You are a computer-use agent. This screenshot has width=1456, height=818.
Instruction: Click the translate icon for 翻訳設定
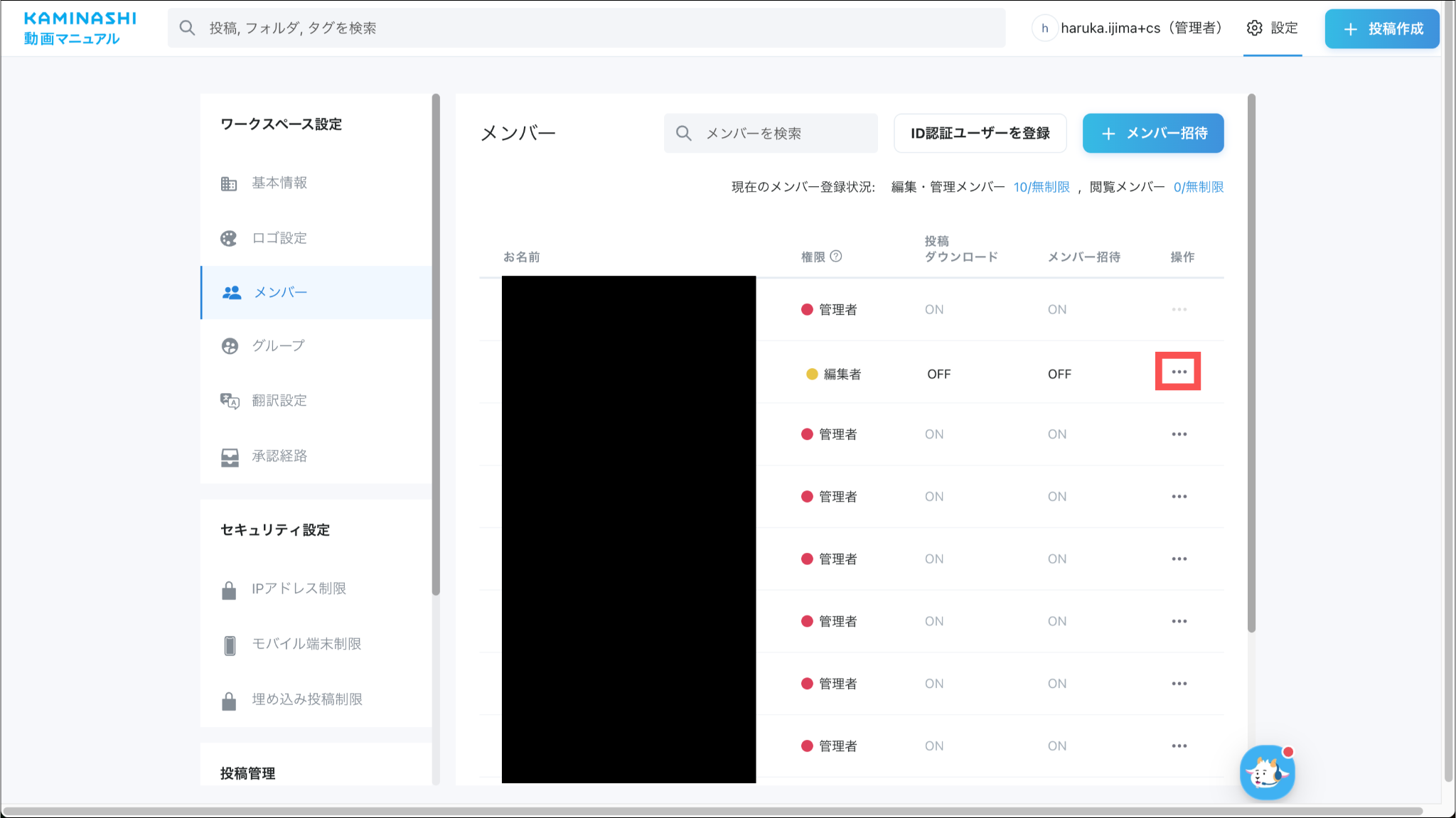pyautogui.click(x=229, y=401)
